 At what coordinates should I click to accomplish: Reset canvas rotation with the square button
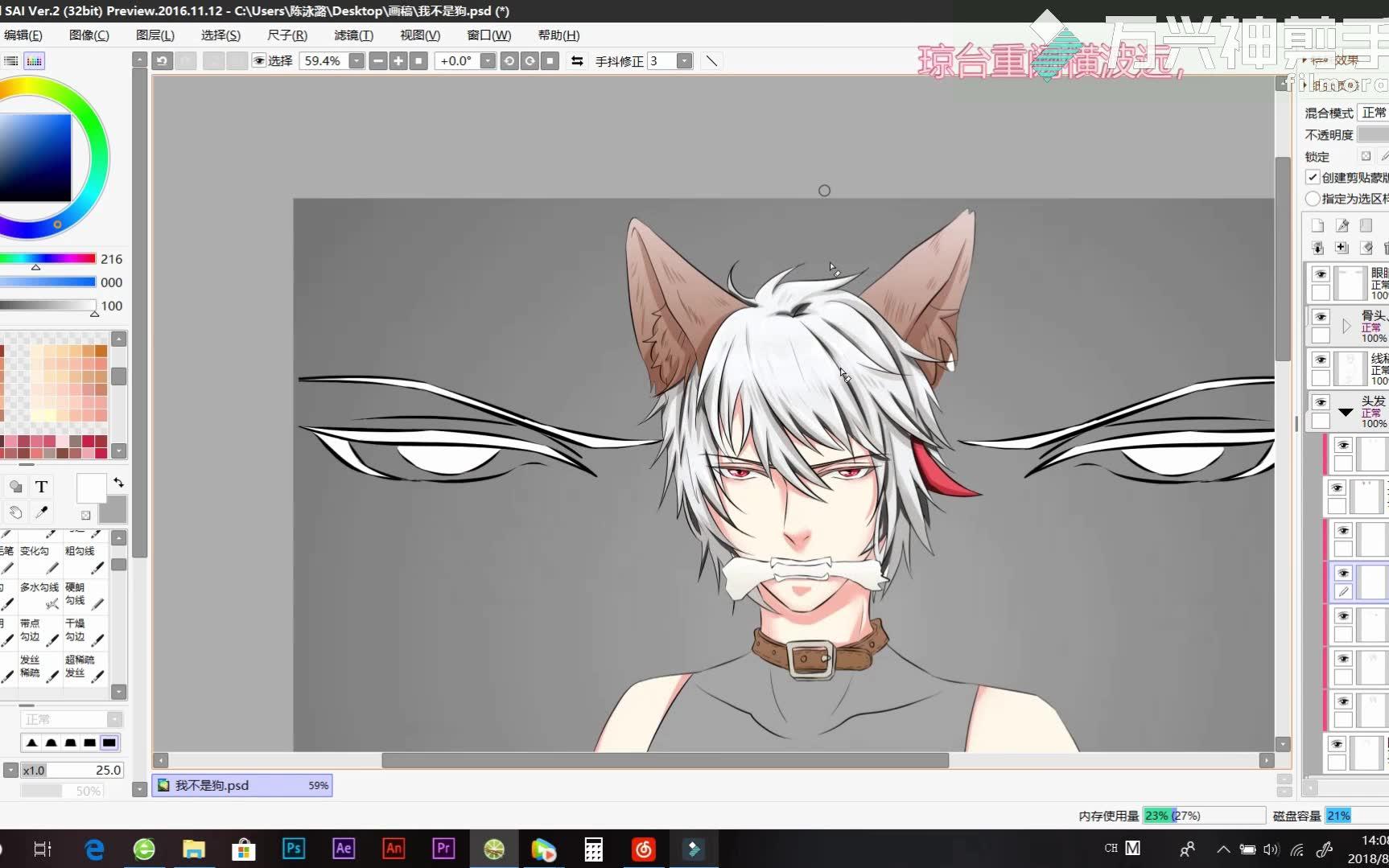[550, 61]
